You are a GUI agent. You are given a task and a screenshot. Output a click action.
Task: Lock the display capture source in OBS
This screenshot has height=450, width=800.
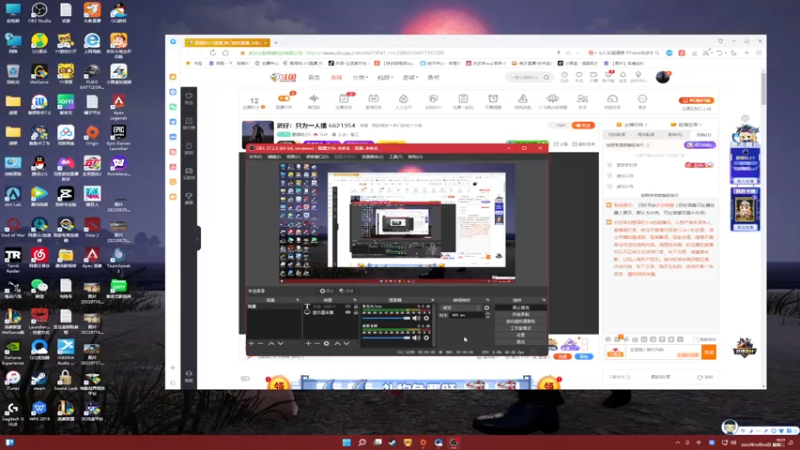point(355,313)
